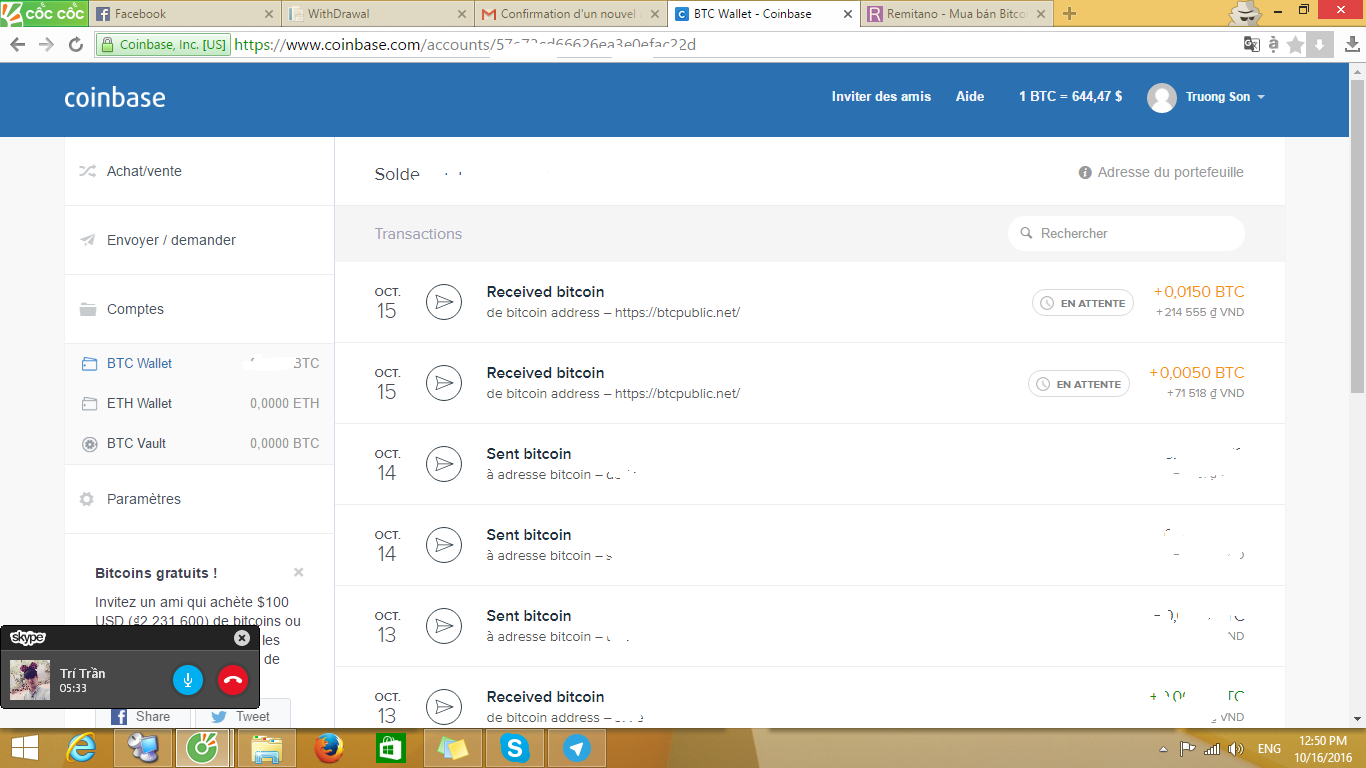Click the send icon of the +0,0150 BTC transaction
Screen dimensions: 1366x768
443,302
